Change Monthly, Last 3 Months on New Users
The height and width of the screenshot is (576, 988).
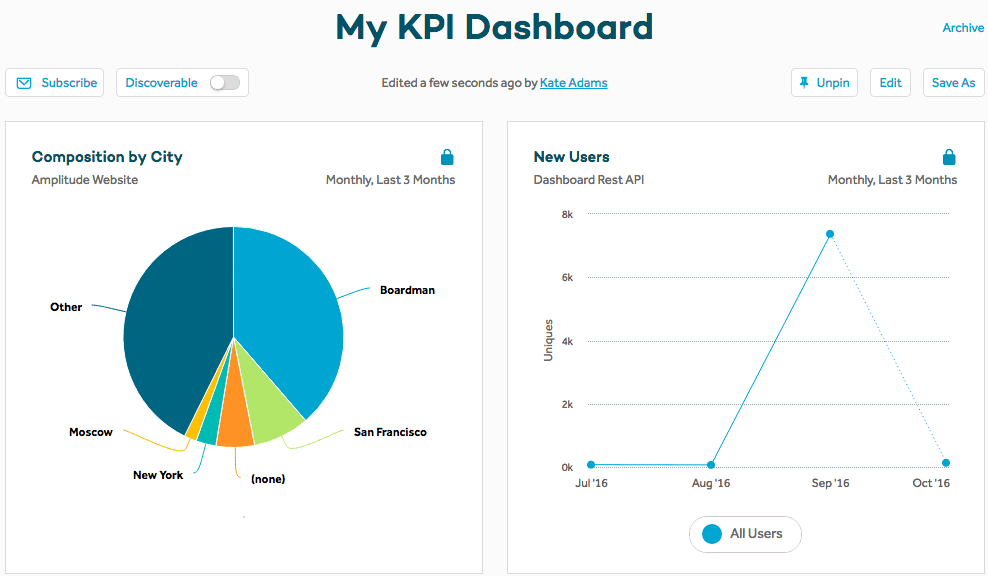coord(891,180)
